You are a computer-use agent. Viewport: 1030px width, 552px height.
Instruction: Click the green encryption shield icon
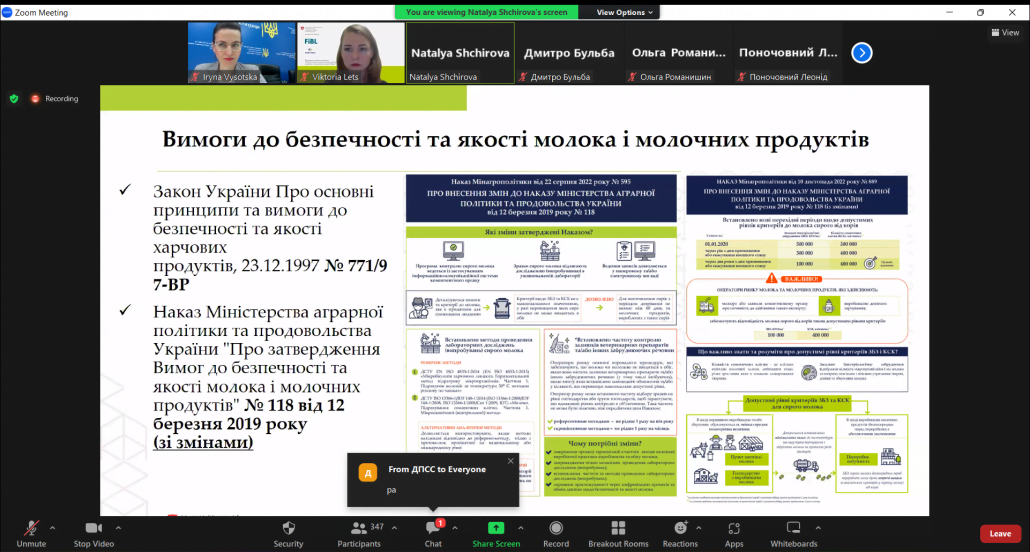pyautogui.click(x=14, y=99)
